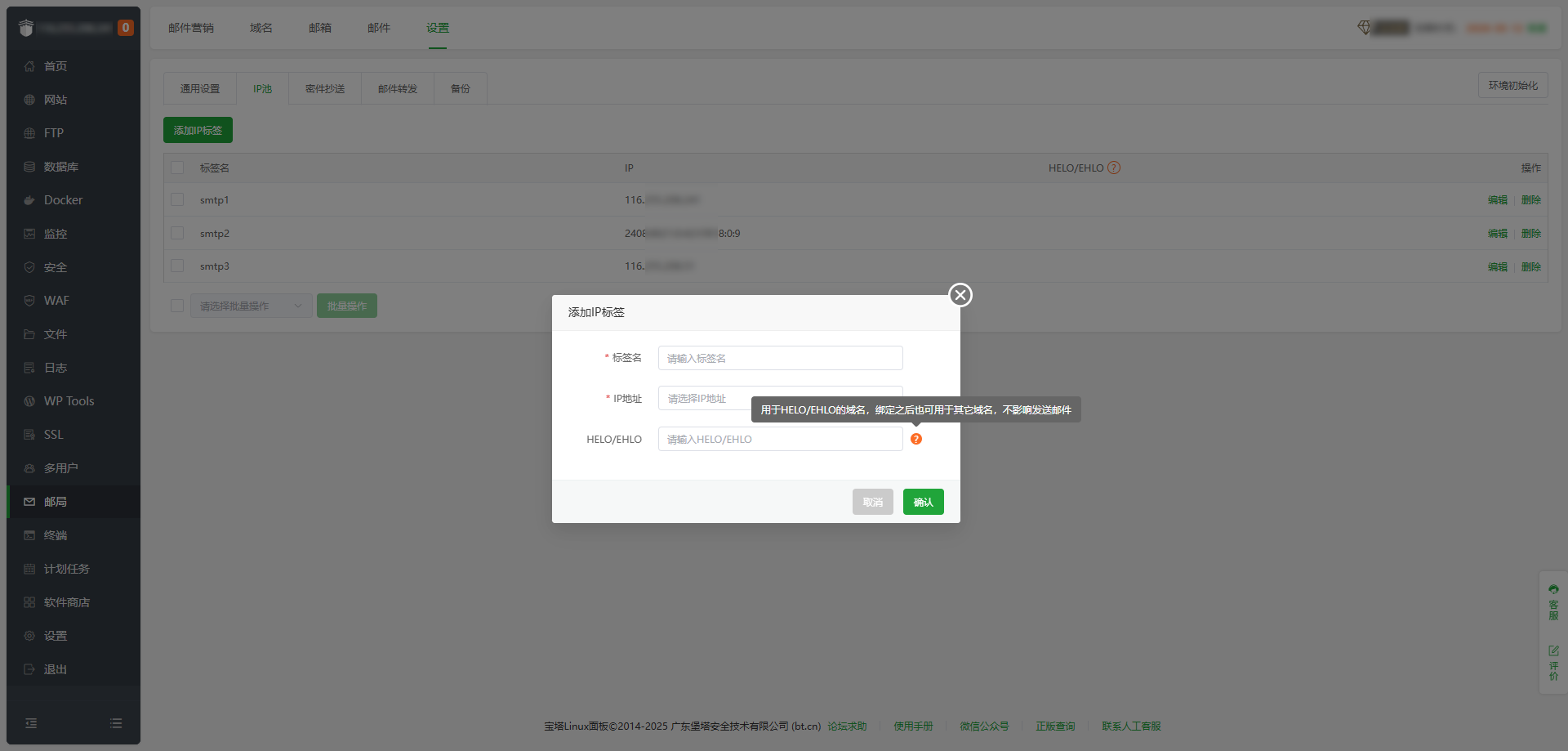Click the question mark icon in HELO/EHLO column header
The width and height of the screenshot is (1568, 751).
tap(1114, 168)
